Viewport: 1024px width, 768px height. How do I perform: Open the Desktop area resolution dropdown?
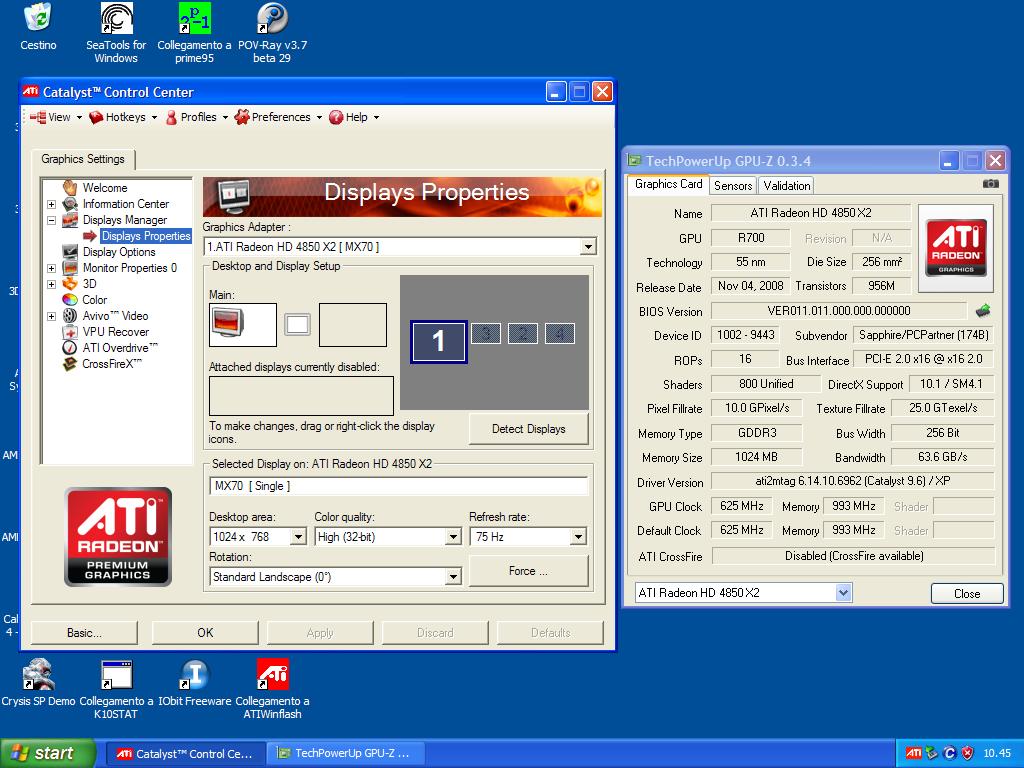298,537
